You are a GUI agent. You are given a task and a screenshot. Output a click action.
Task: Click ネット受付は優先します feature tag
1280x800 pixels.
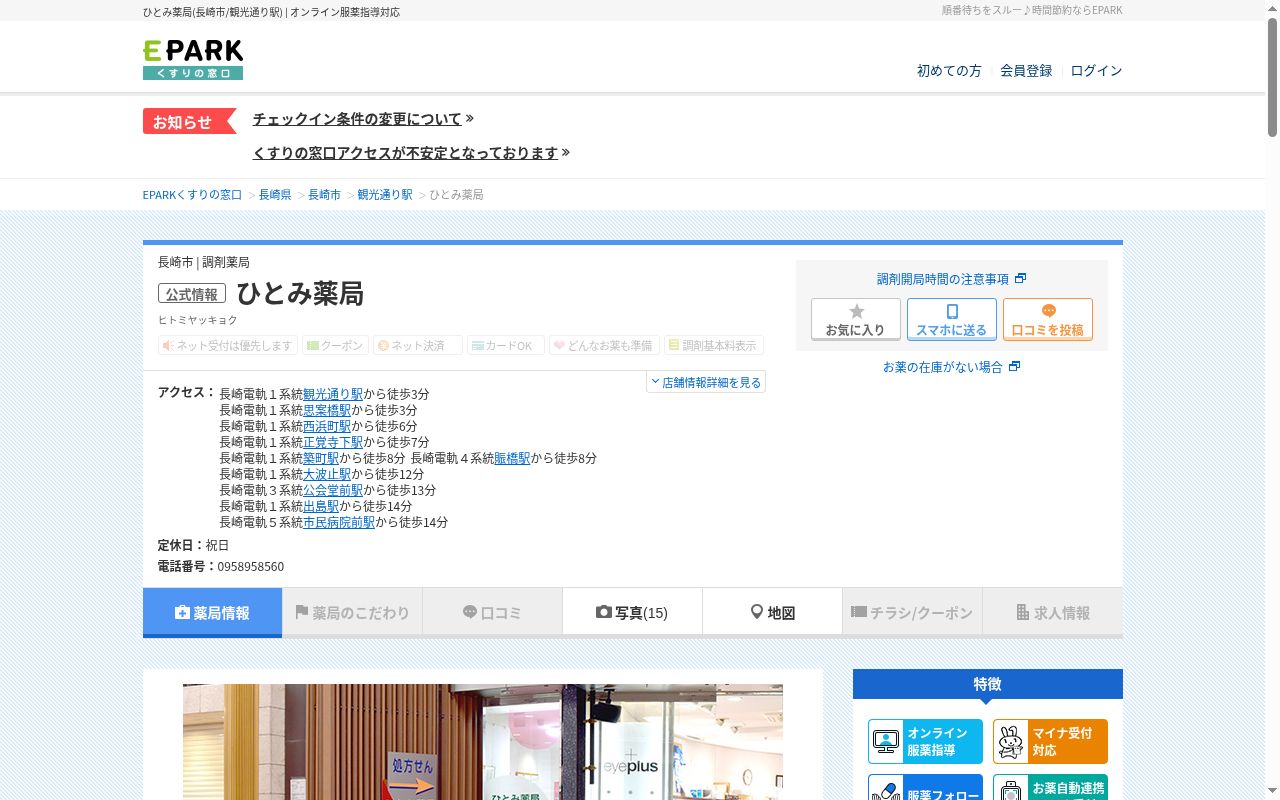(228, 345)
